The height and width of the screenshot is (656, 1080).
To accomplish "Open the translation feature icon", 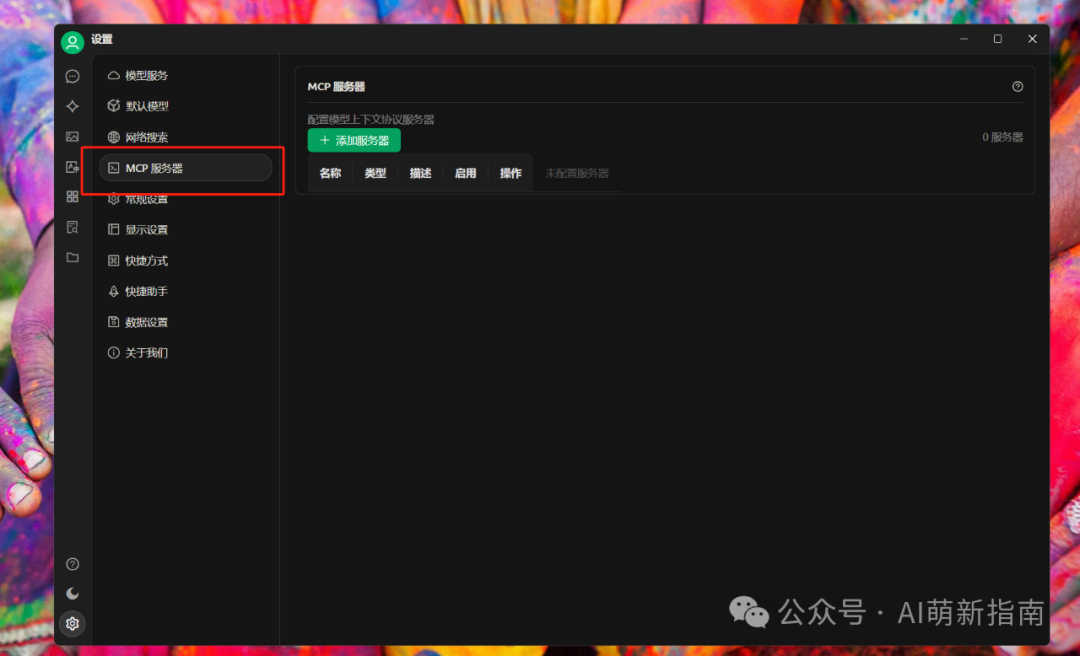I will point(71,166).
